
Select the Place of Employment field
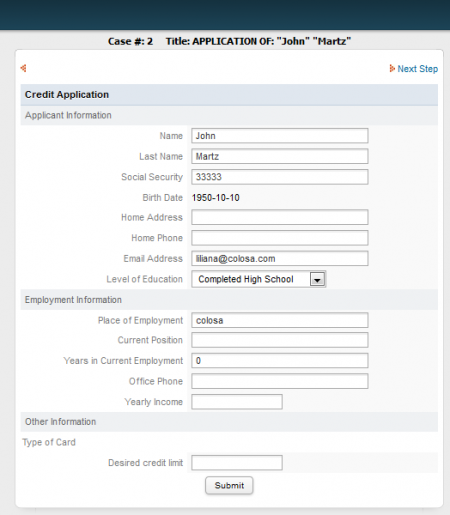click(x=280, y=320)
